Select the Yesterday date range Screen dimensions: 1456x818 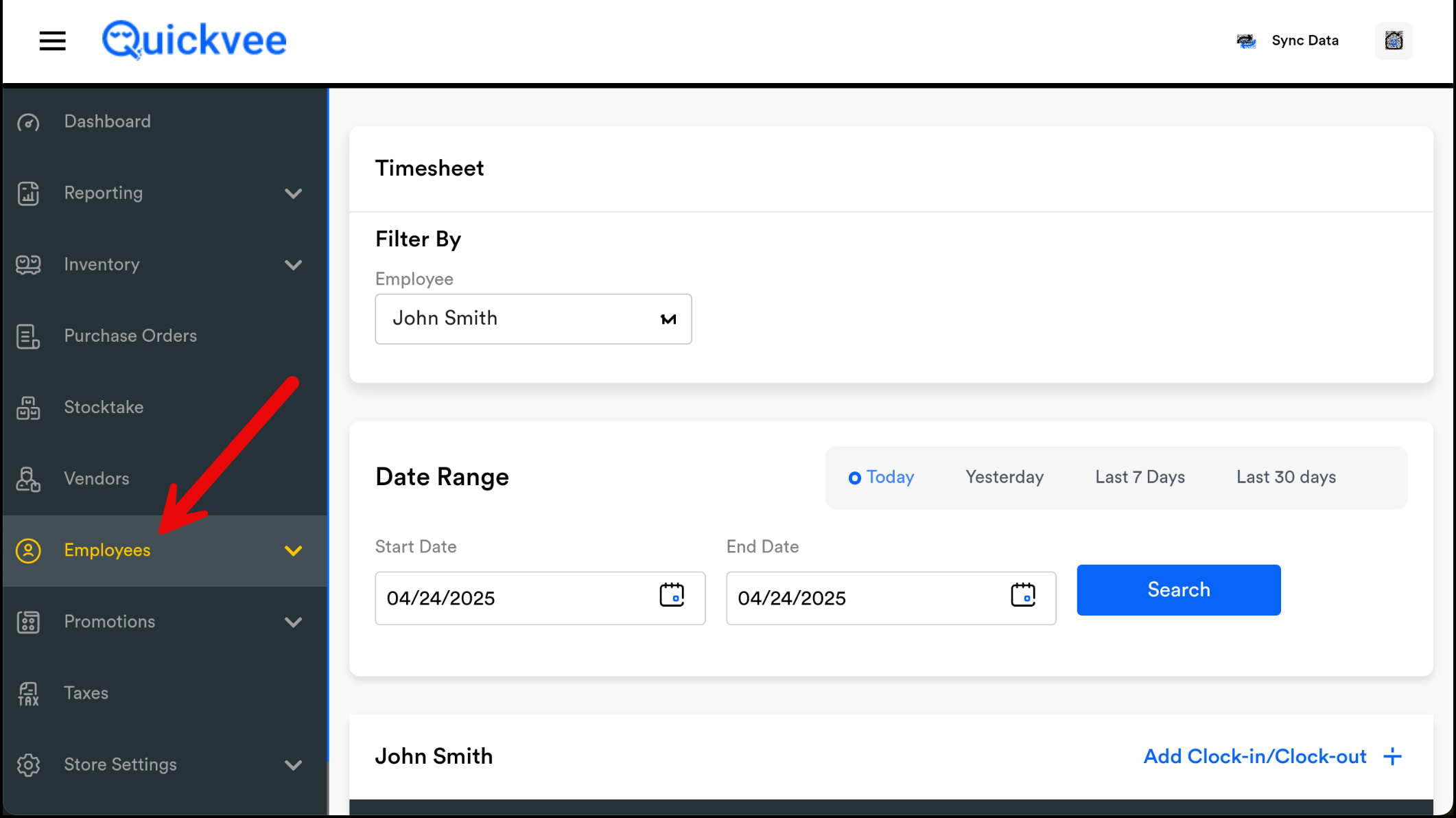(1004, 477)
